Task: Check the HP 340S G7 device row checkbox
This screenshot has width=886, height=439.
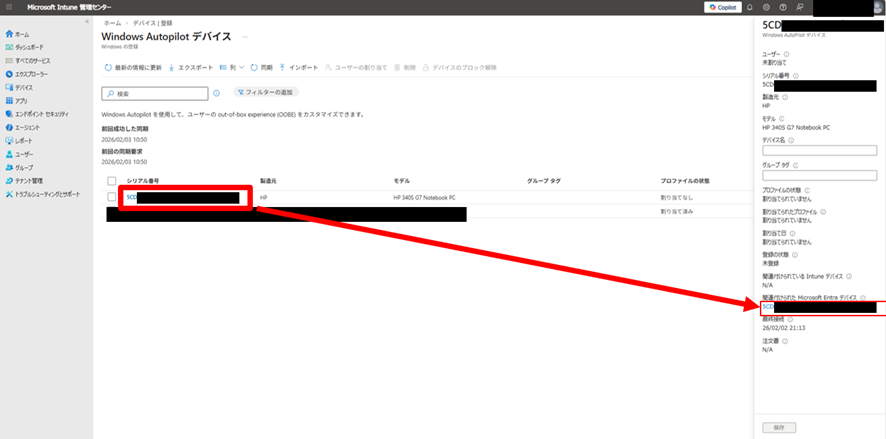Action: click(112, 197)
